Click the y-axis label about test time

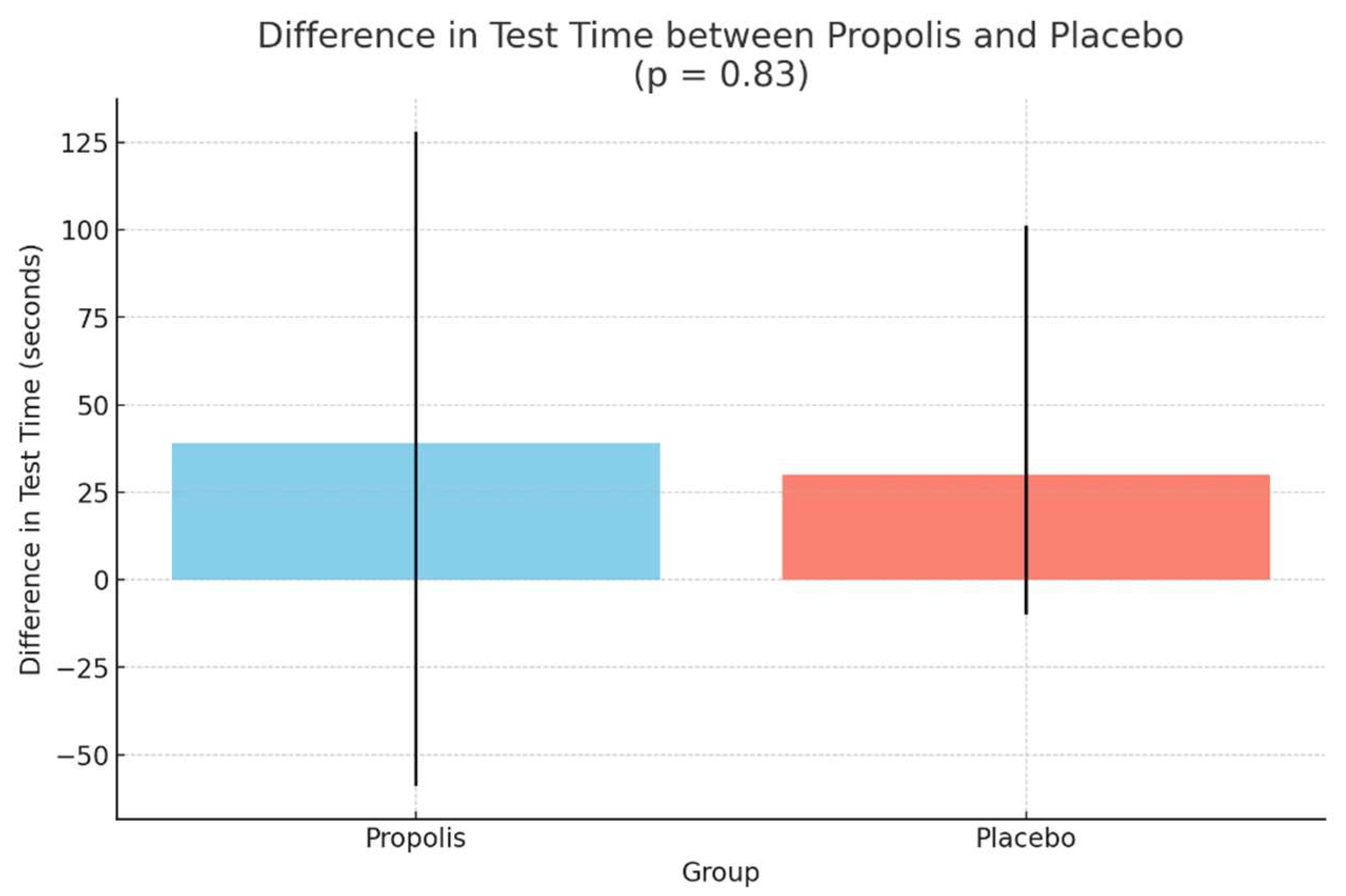coord(31,460)
